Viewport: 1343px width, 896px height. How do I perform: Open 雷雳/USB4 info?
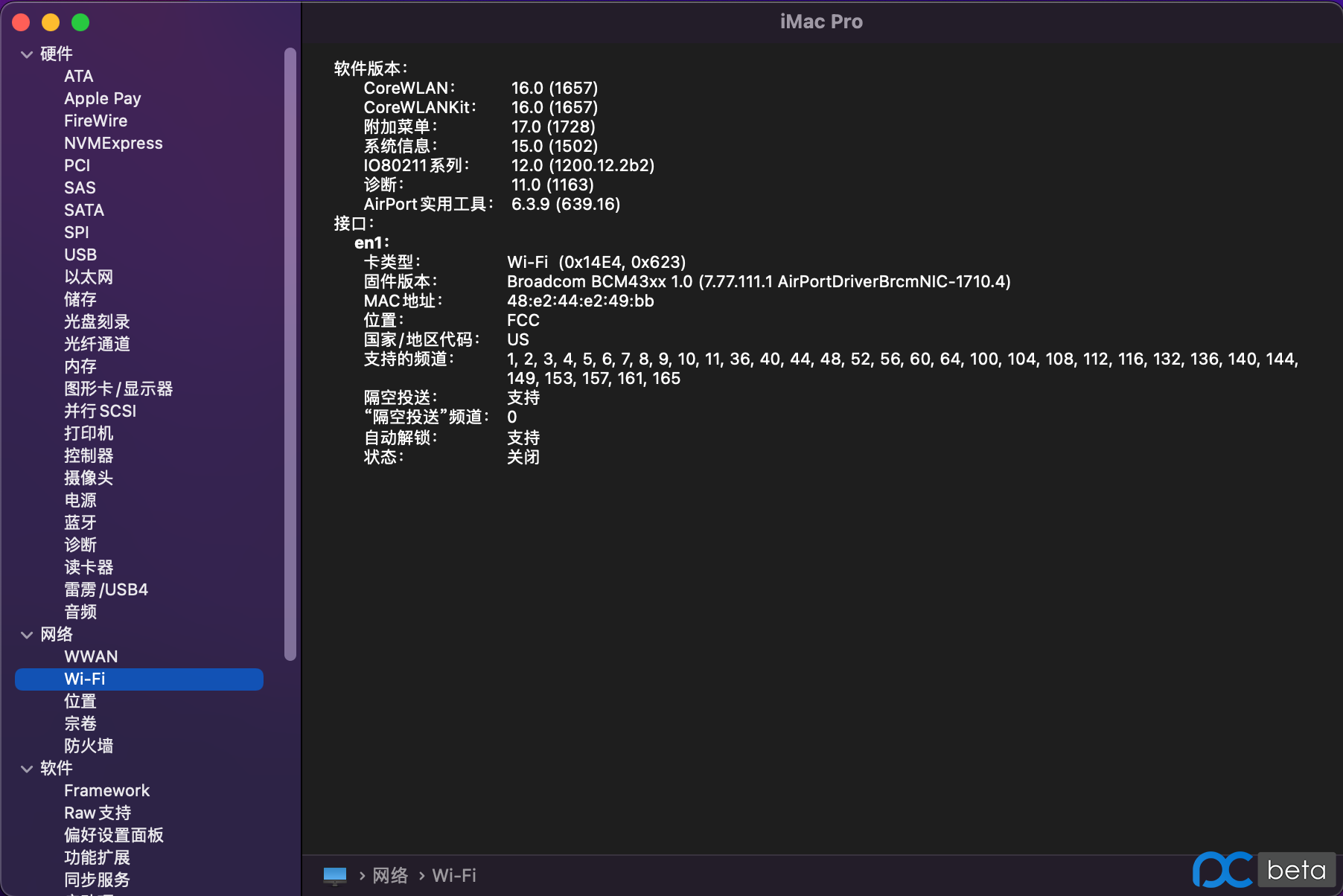click(106, 589)
